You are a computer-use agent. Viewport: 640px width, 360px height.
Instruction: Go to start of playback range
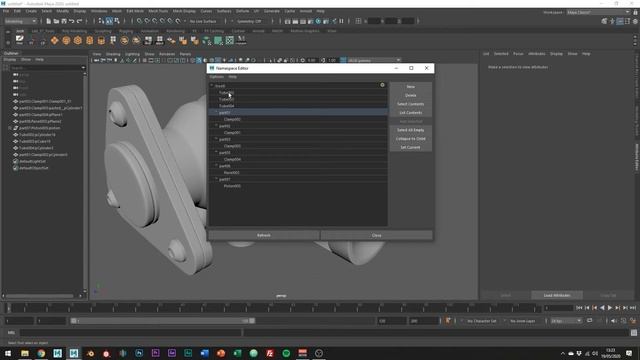579,308
